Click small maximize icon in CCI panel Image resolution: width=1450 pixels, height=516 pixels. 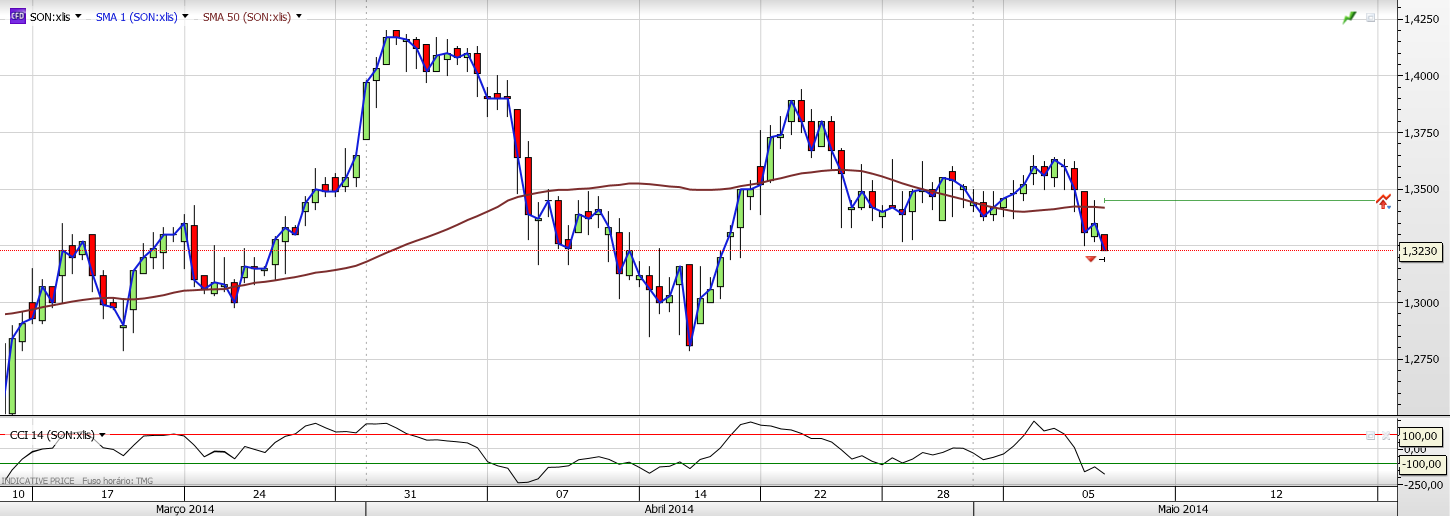point(1371,435)
